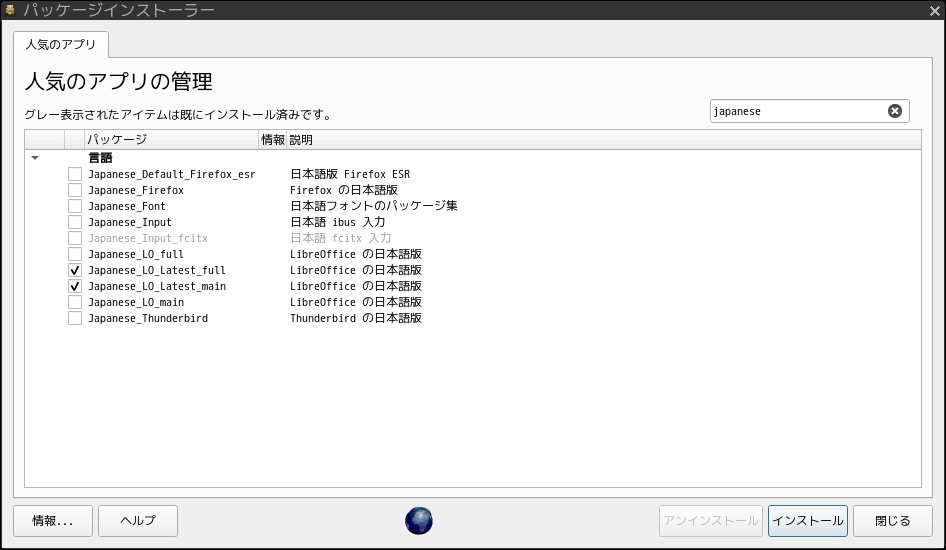This screenshot has width=946, height=550.
Task: Click the アンインストール button
Action: tap(711, 520)
